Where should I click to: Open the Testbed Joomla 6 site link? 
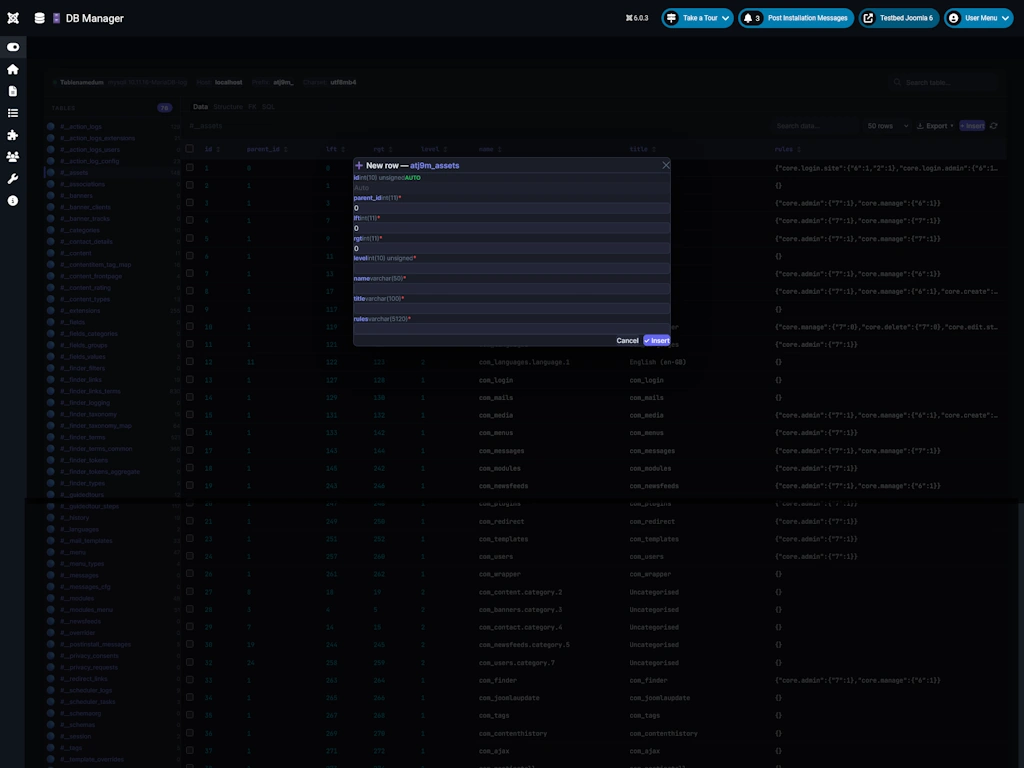coord(899,18)
